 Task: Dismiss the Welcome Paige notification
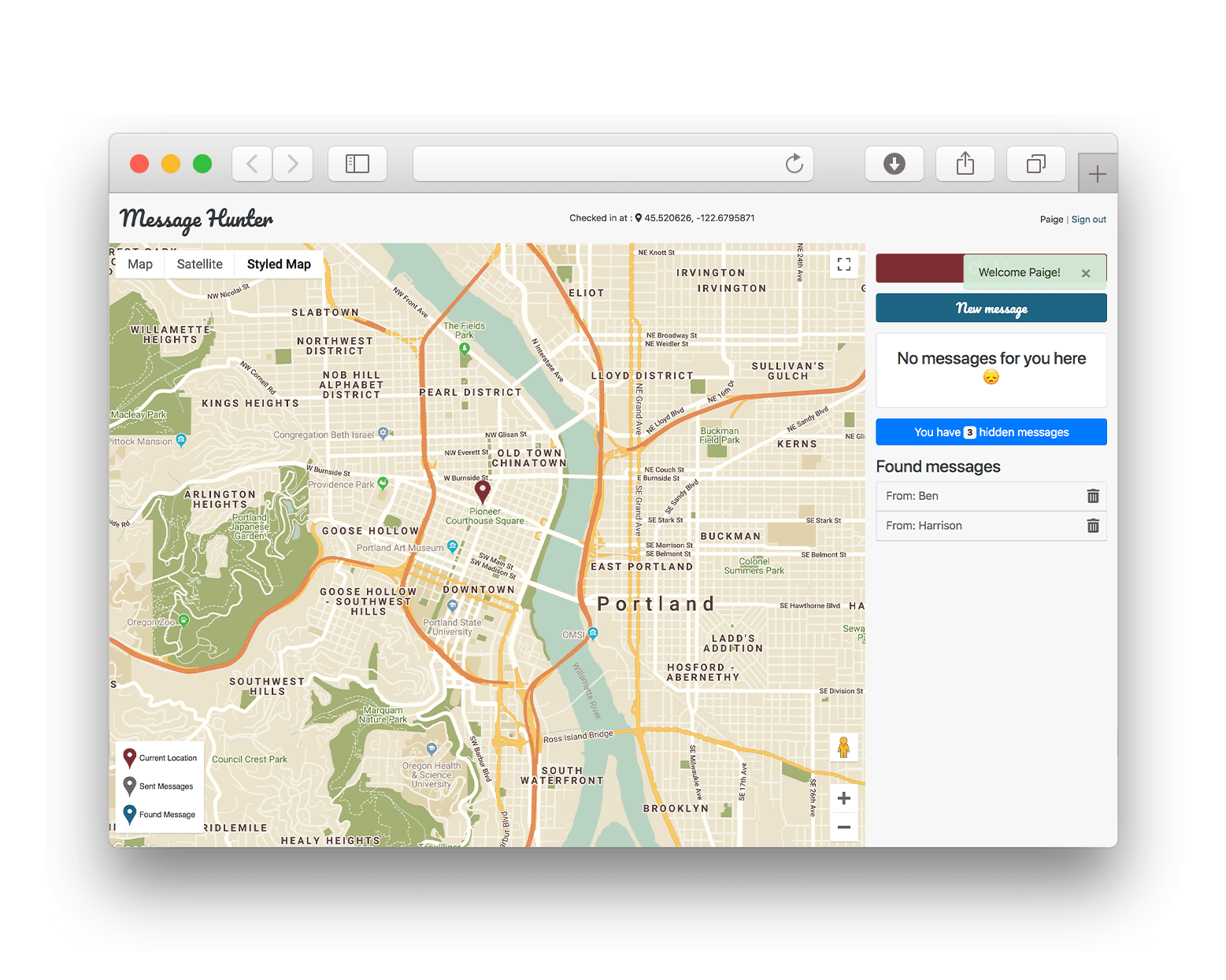(x=1086, y=273)
